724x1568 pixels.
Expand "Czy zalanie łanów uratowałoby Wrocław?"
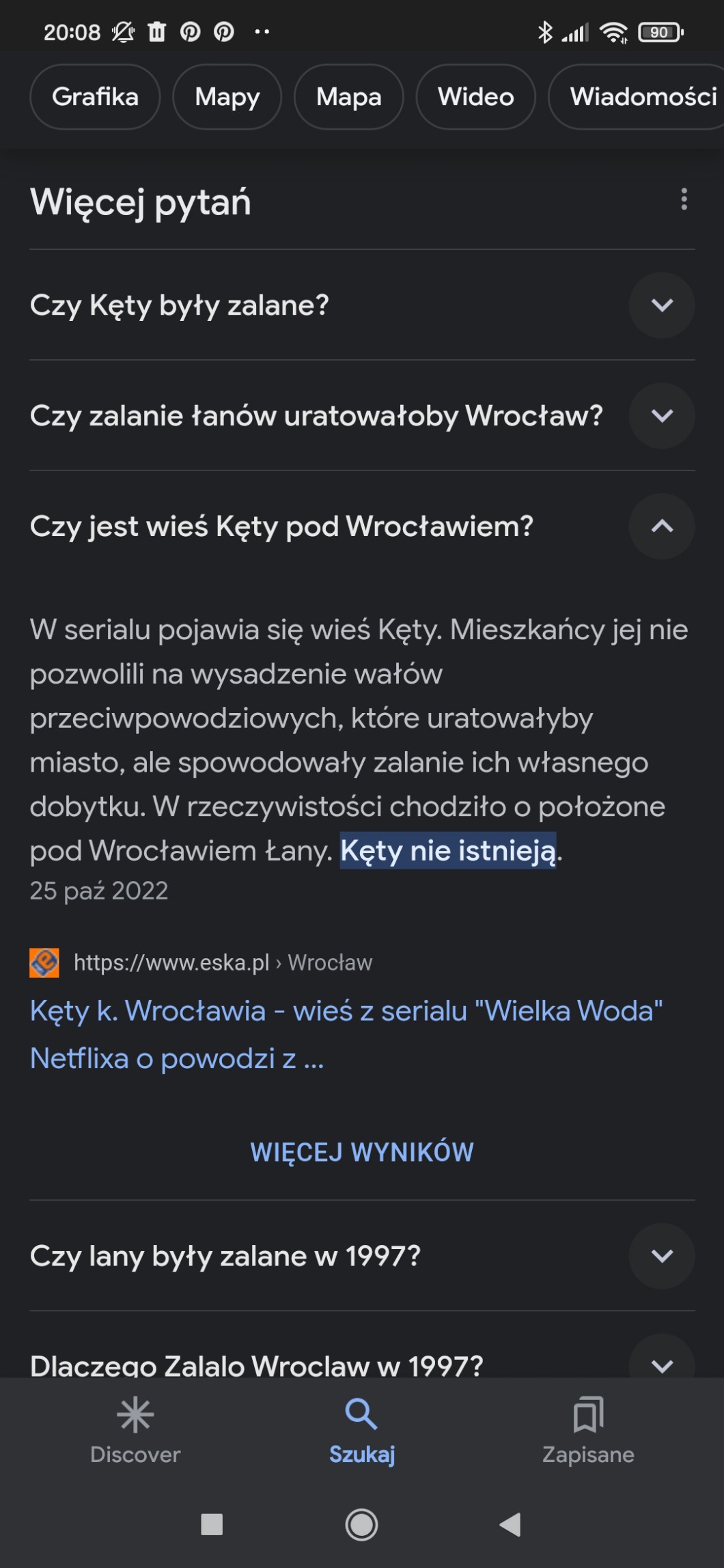[662, 416]
